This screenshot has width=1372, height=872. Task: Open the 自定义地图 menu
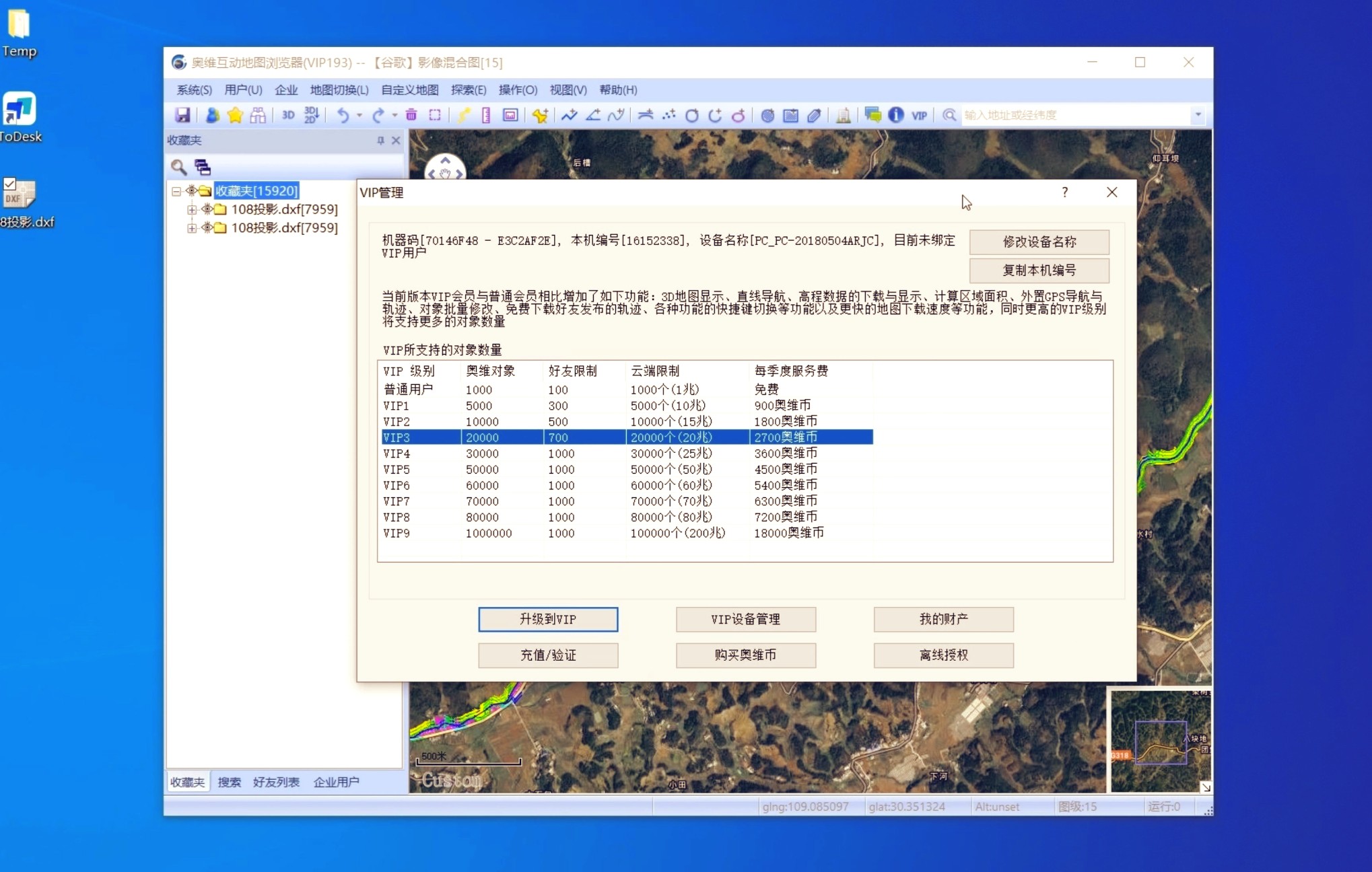410,89
